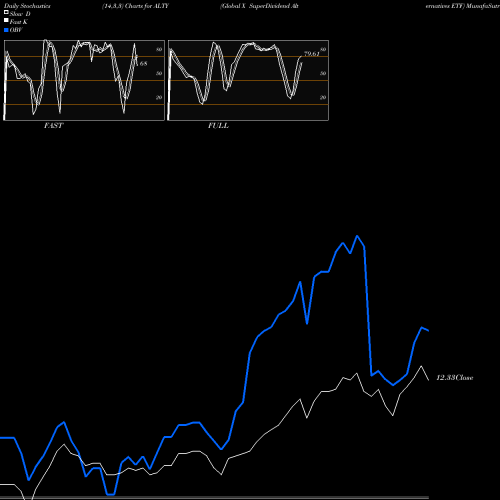
Task: Click the Fast K legend swatch
Action: pos(6,20)
